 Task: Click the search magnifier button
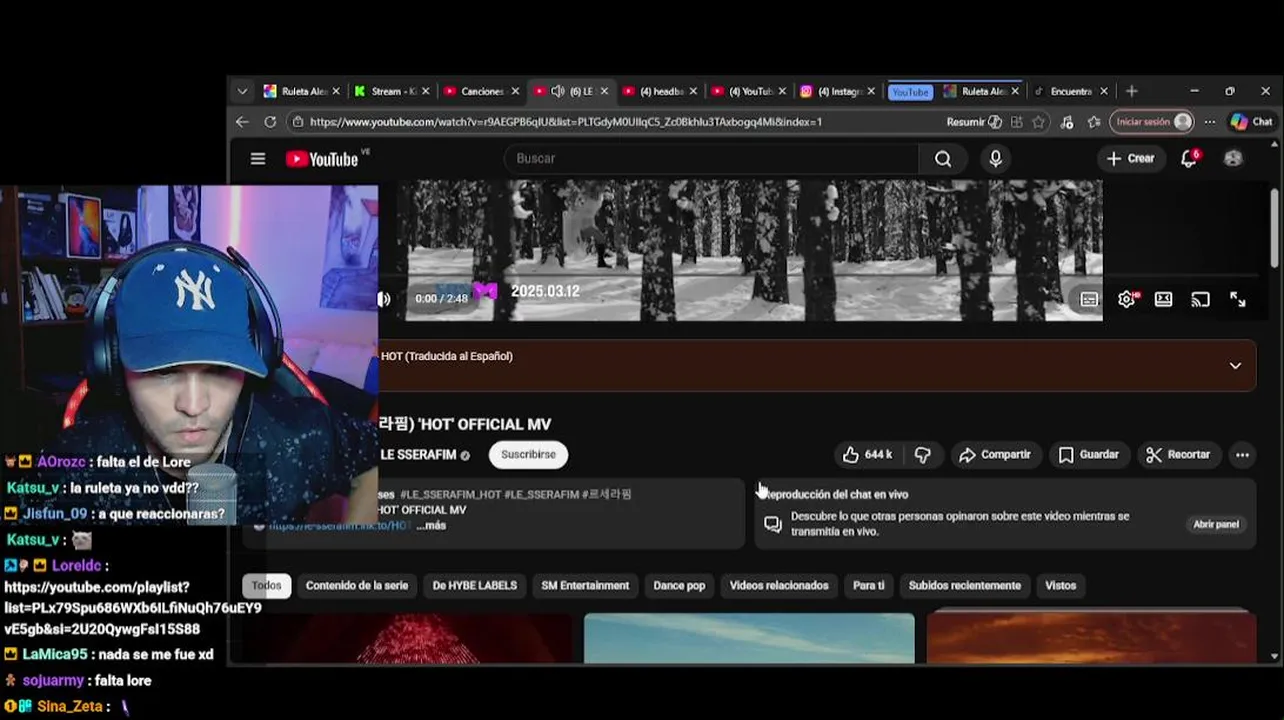pyautogui.click(x=943, y=159)
